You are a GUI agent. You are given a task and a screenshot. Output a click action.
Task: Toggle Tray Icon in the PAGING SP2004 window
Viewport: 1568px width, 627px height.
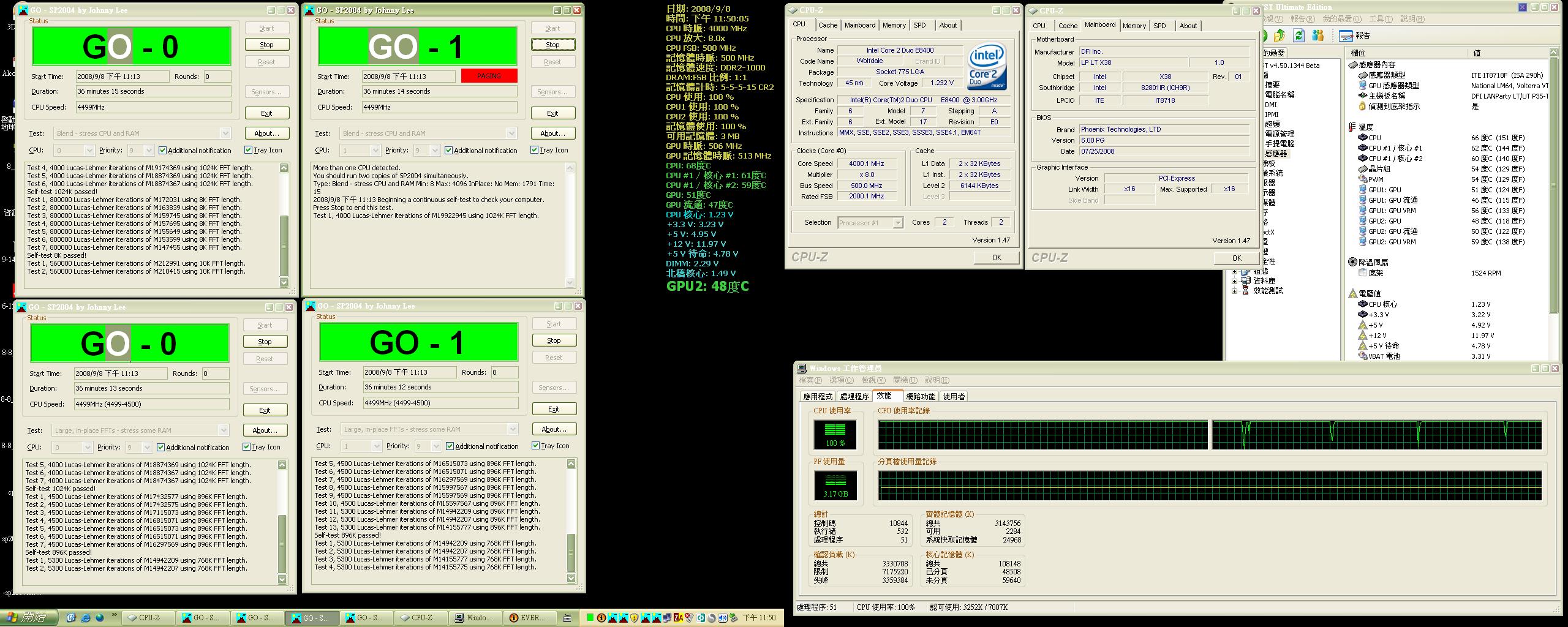pyautogui.click(x=549, y=150)
